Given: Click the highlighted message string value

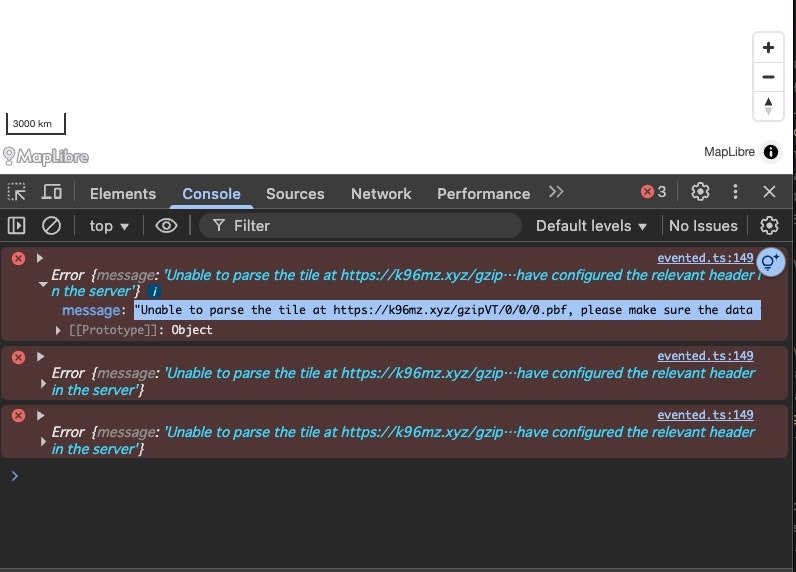Looking at the screenshot, I should click(x=447, y=310).
